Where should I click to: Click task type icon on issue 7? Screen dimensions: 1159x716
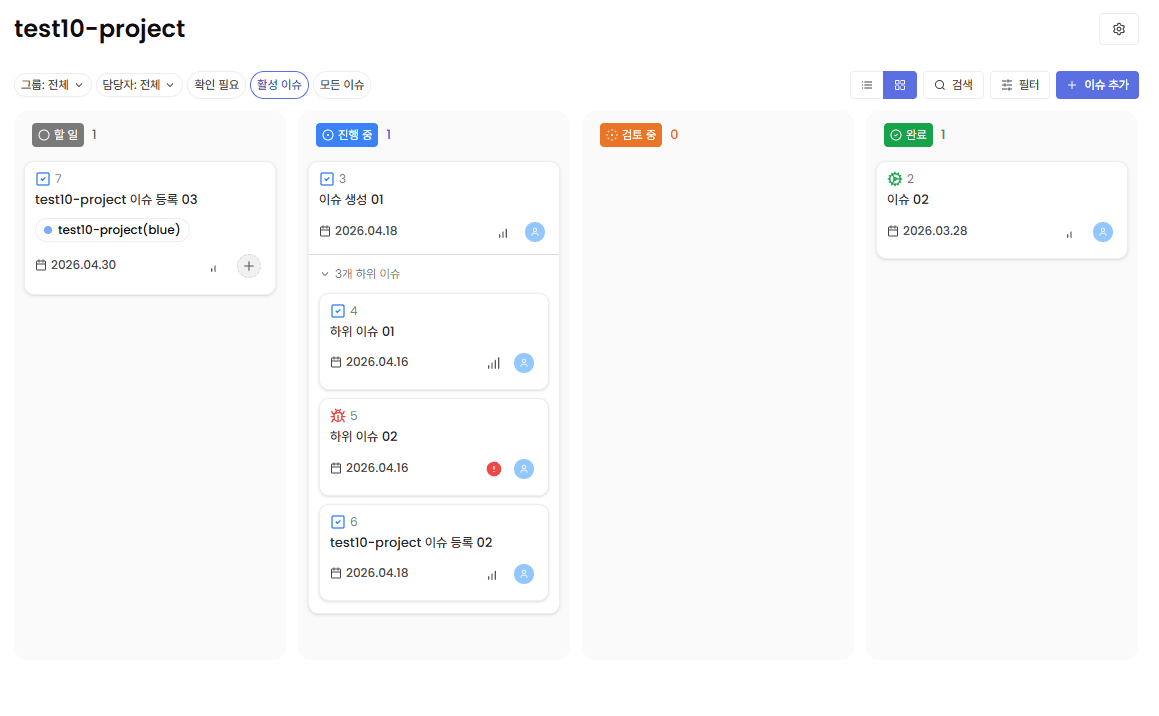click(x=43, y=179)
